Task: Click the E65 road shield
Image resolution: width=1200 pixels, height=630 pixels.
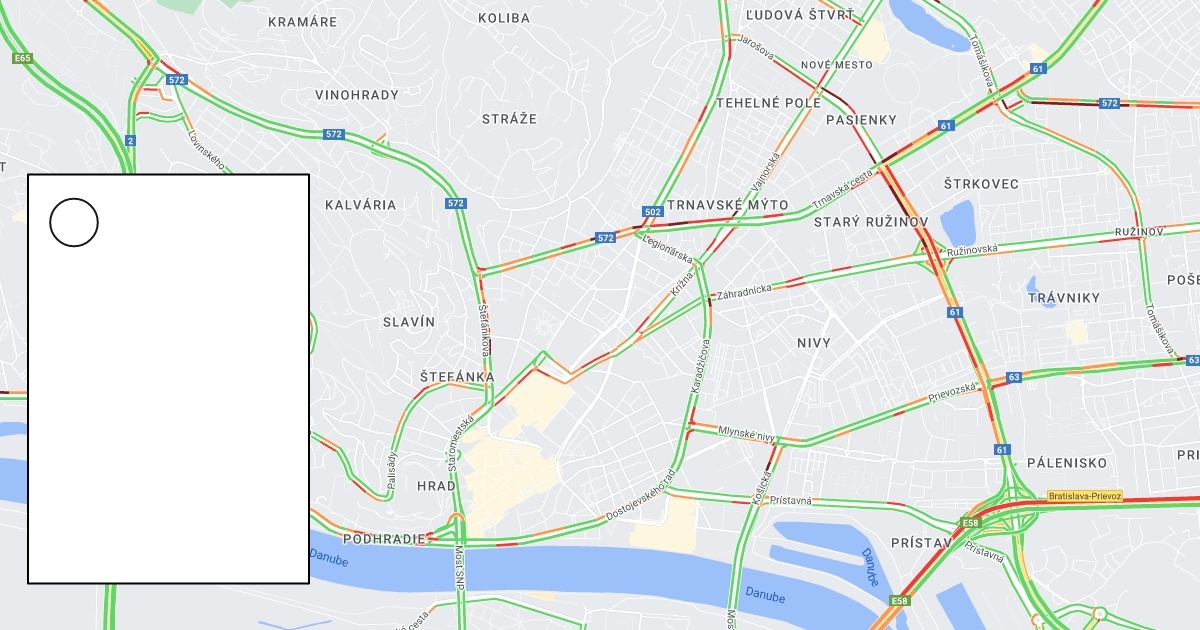Action: 22,59
